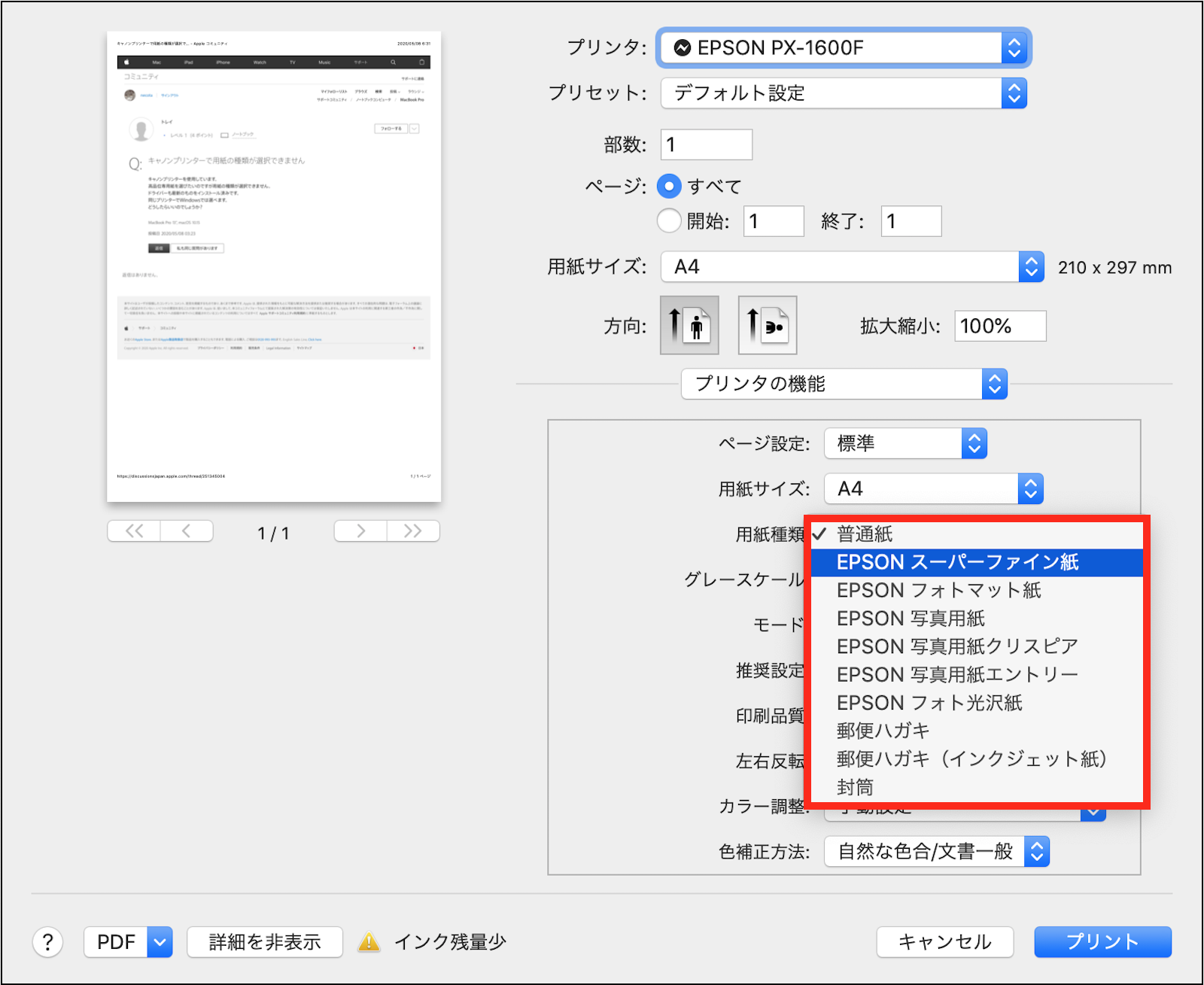Select portrait orientation icon
Viewport: 1204px width, 985px height.
[689, 325]
